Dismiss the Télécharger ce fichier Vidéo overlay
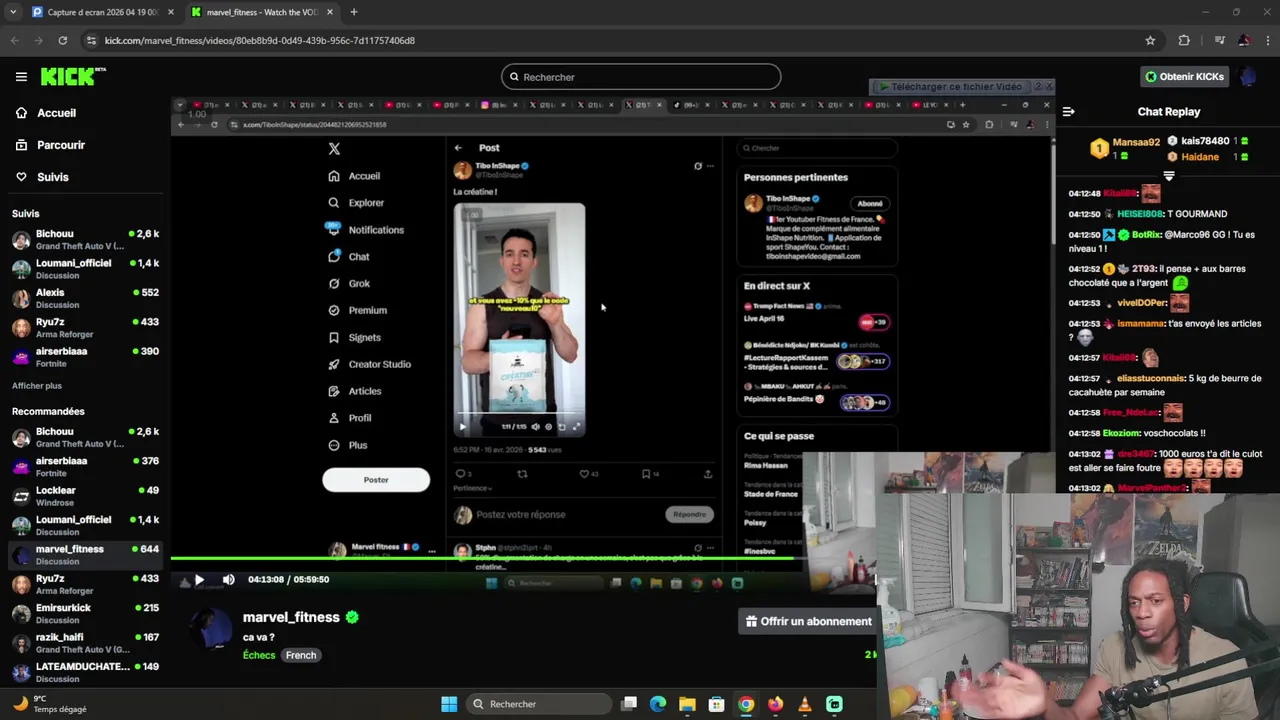 click(x=1048, y=87)
